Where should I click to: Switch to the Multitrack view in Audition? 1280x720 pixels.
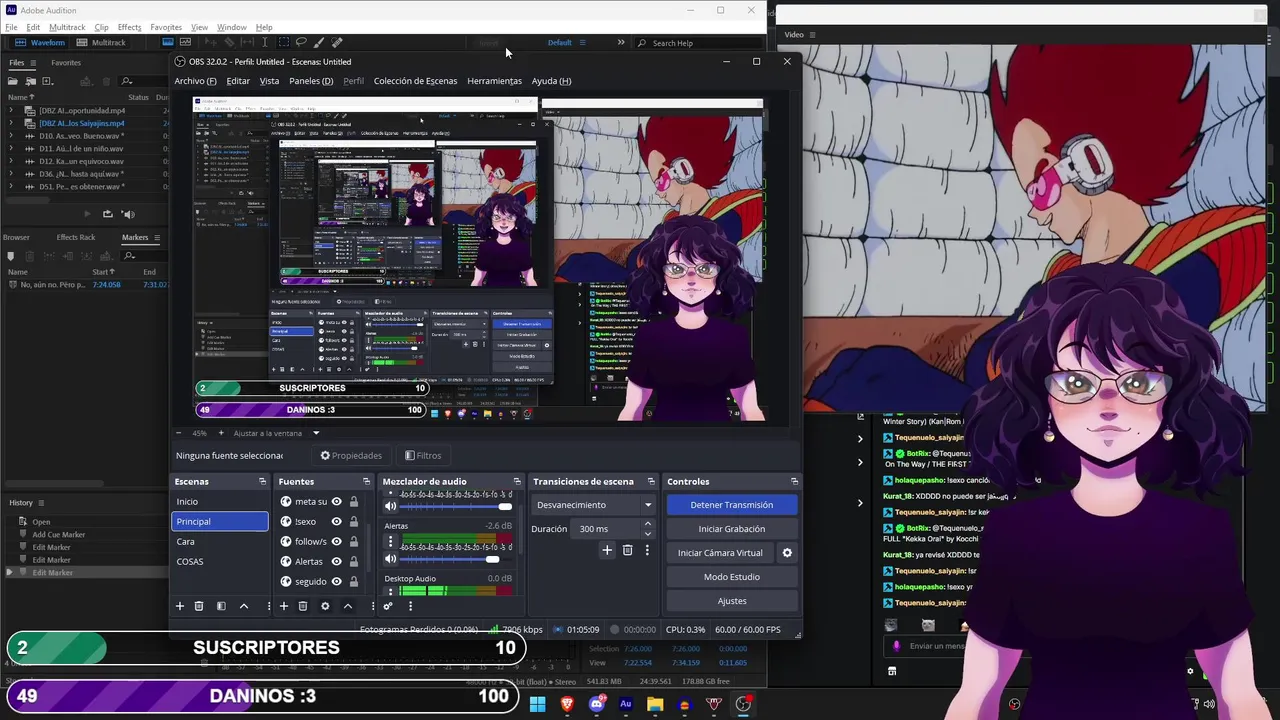point(102,43)
